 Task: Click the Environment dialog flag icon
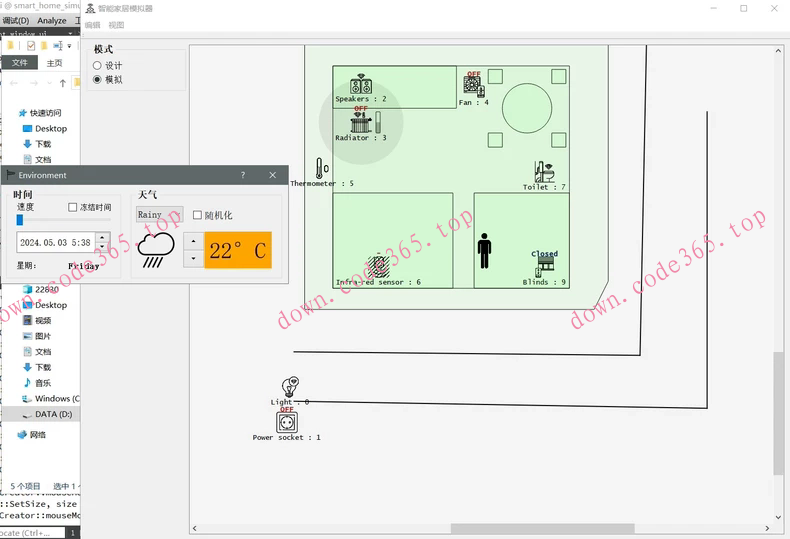[x=11, y=175]
